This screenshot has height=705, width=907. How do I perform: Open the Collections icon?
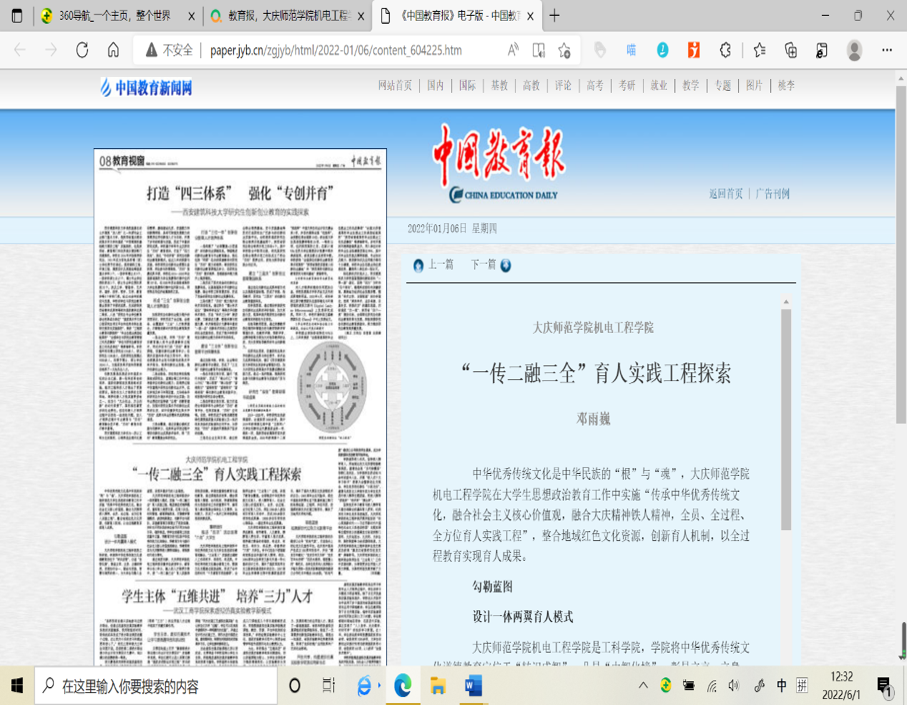point(791,50)
